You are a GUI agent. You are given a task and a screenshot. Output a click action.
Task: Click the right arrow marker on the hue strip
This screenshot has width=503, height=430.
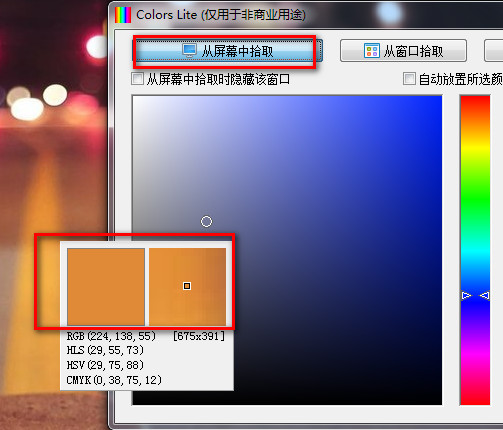tap(484, 295)
